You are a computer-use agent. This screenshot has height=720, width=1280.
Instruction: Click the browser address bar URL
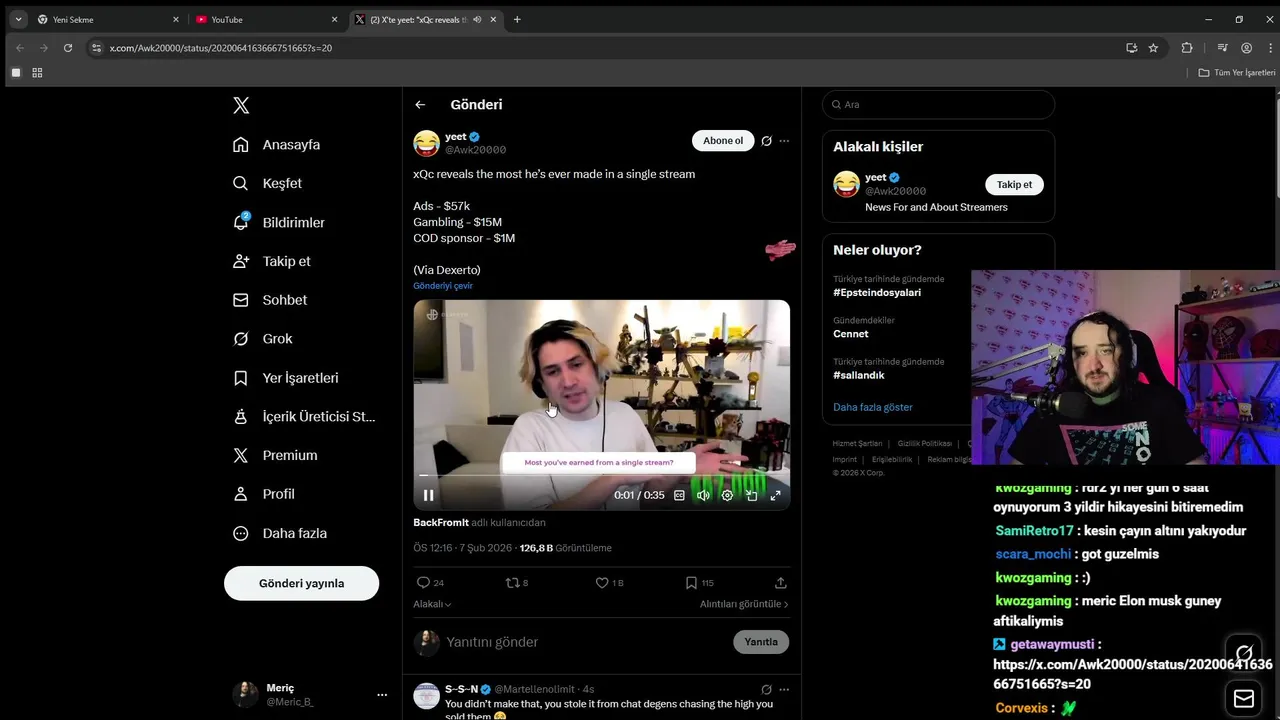(x=221, y=48)
